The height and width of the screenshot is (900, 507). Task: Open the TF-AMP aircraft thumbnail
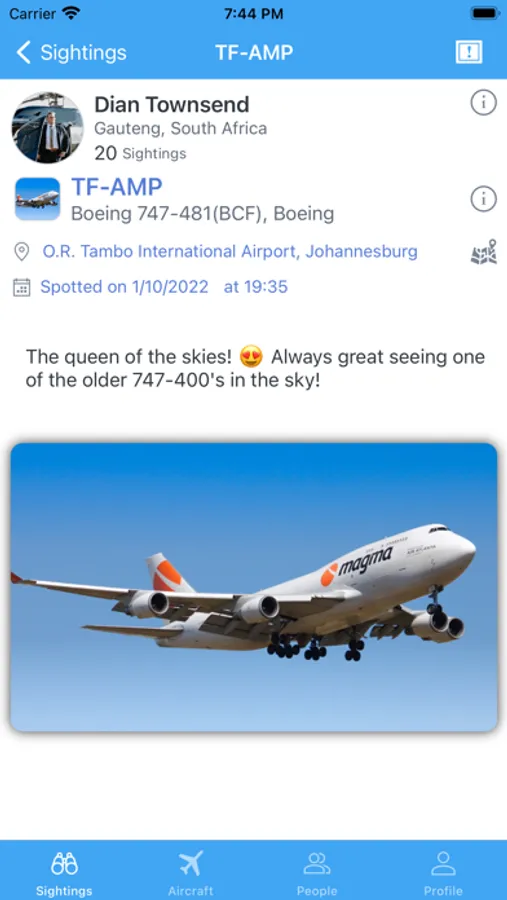tap(37, 199)
